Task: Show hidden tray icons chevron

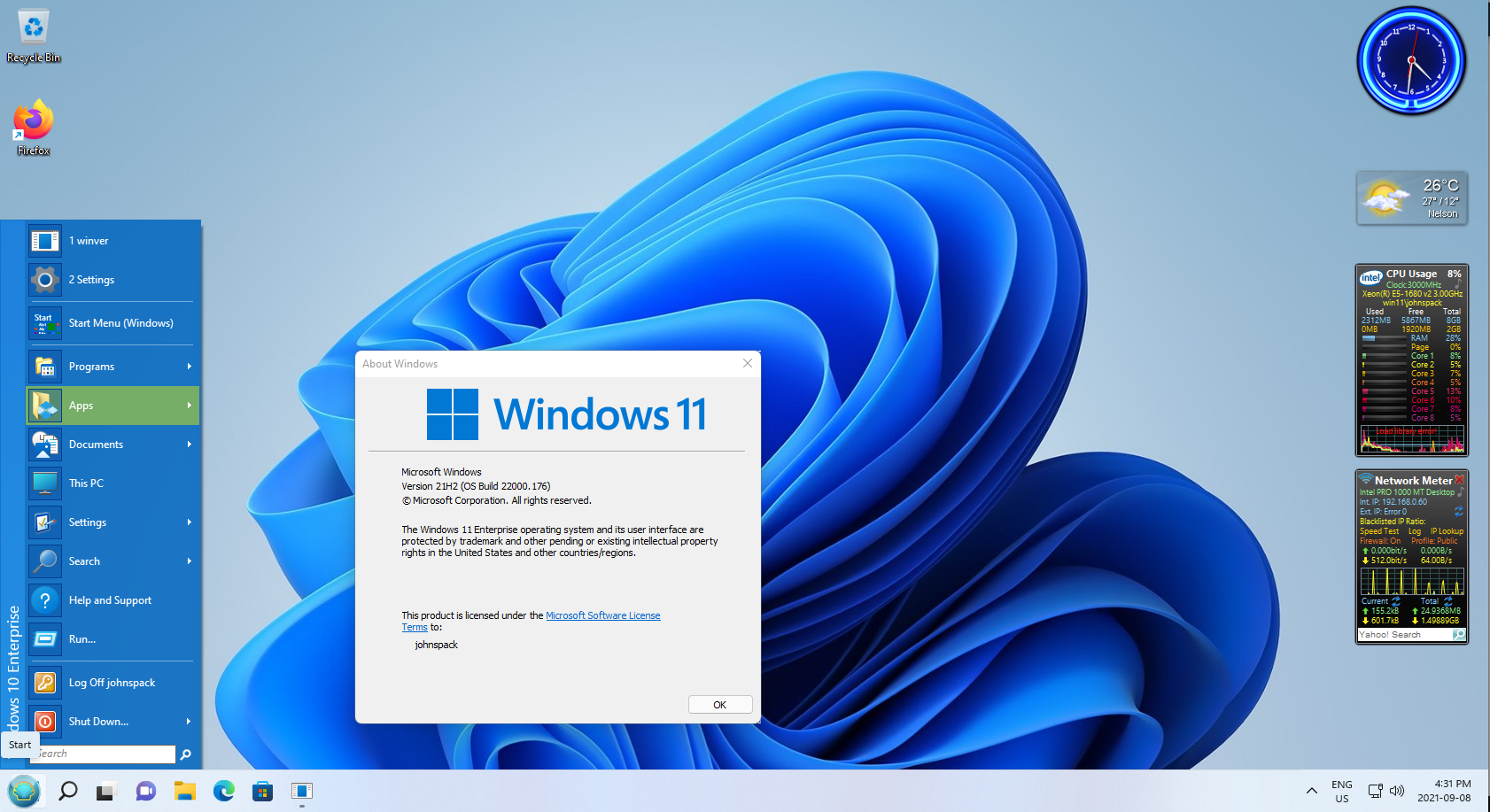Action: [x=1311, y=791]
